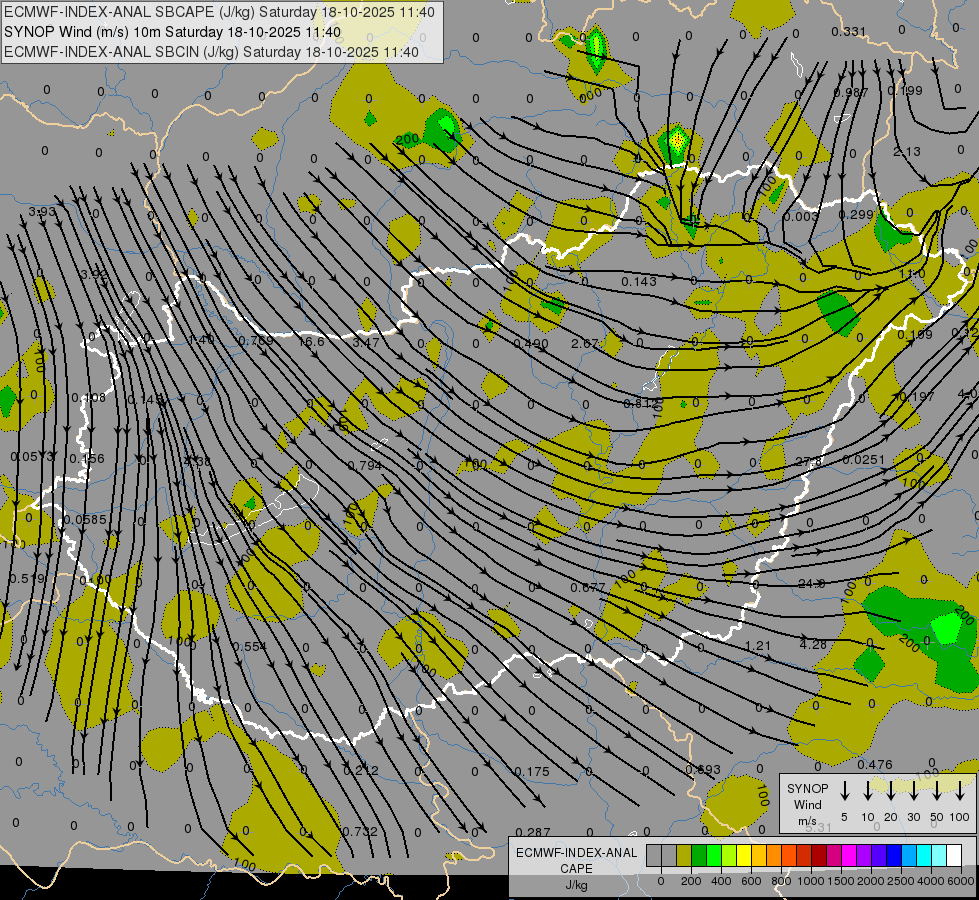Click the 0.490 value on the map
The height and width of the screenshot is (900, 979).
pyautogui.click(x=531, y=344)
